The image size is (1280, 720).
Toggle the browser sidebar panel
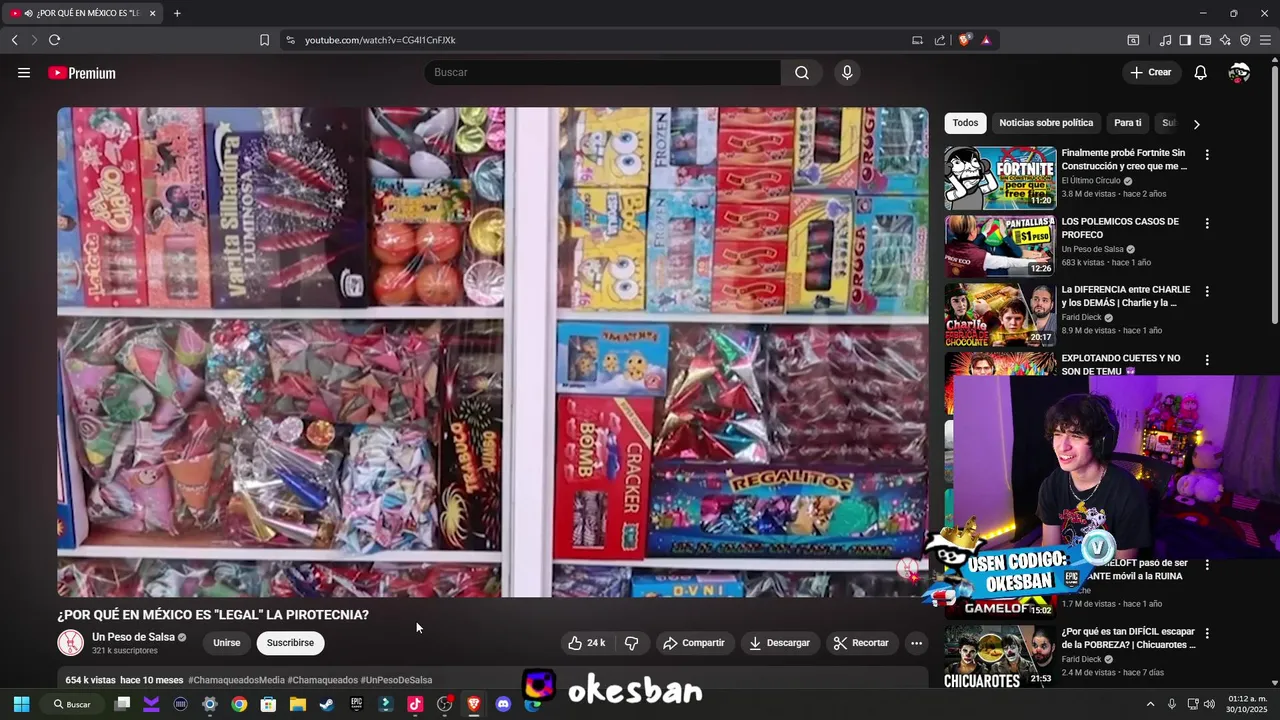tap(1185, 40)
